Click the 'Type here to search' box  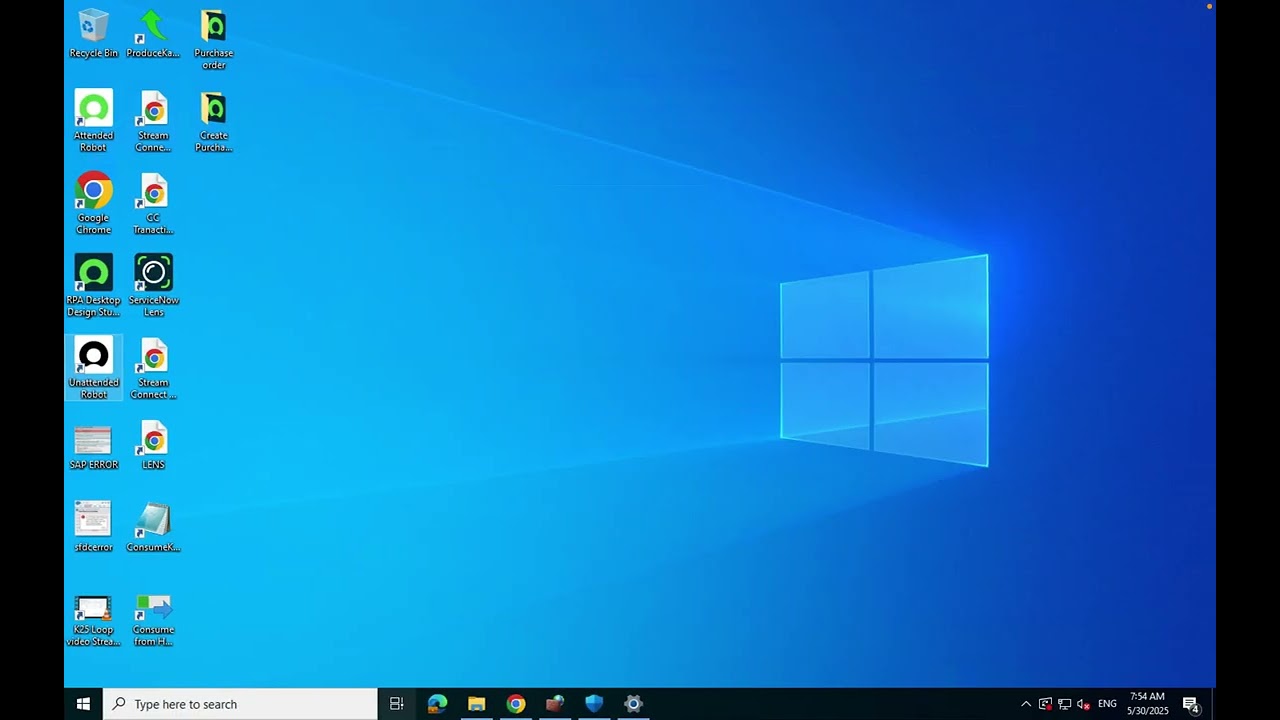pos(240,704)
